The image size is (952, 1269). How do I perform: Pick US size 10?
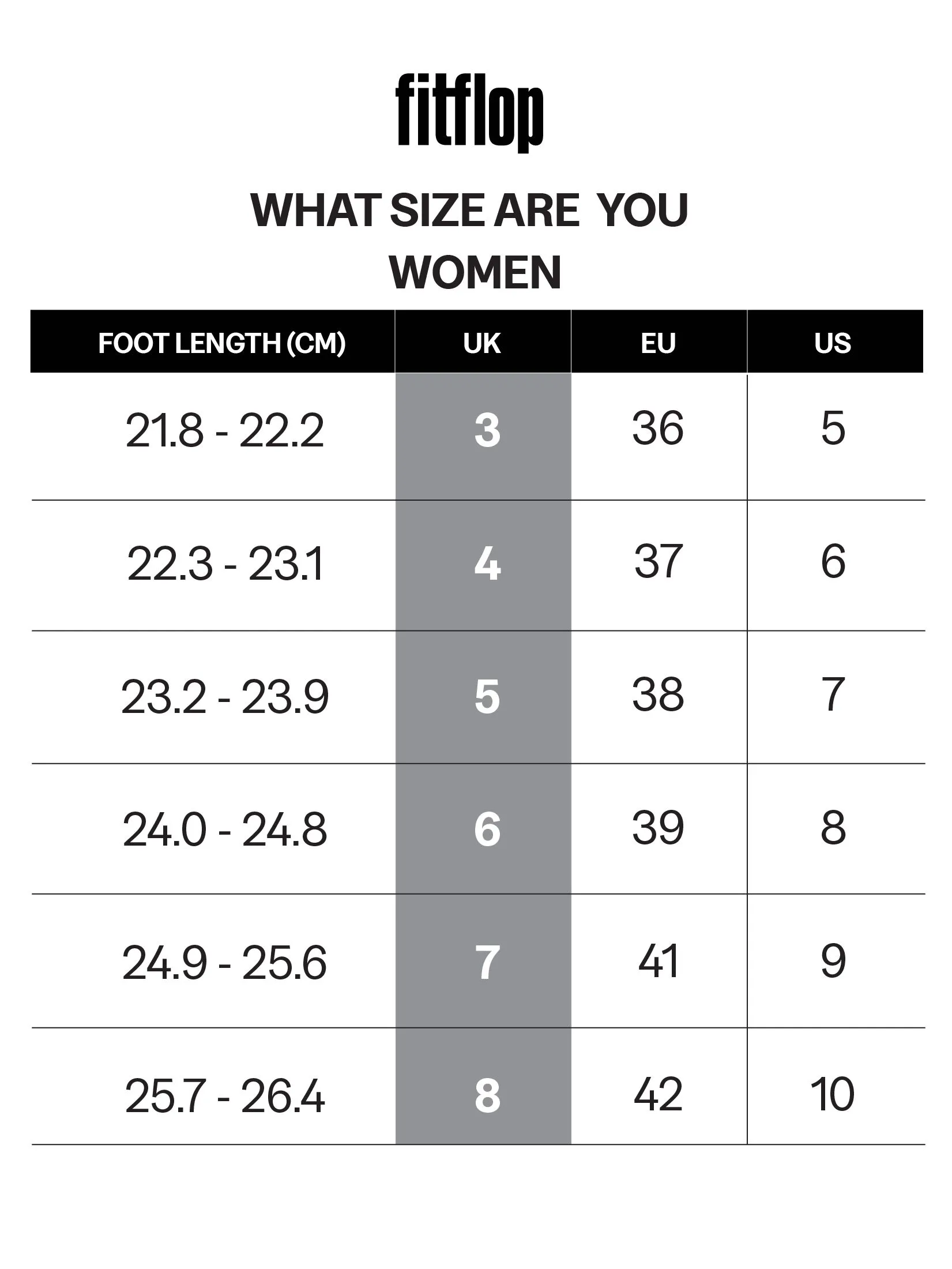[x=833, y=1094]
